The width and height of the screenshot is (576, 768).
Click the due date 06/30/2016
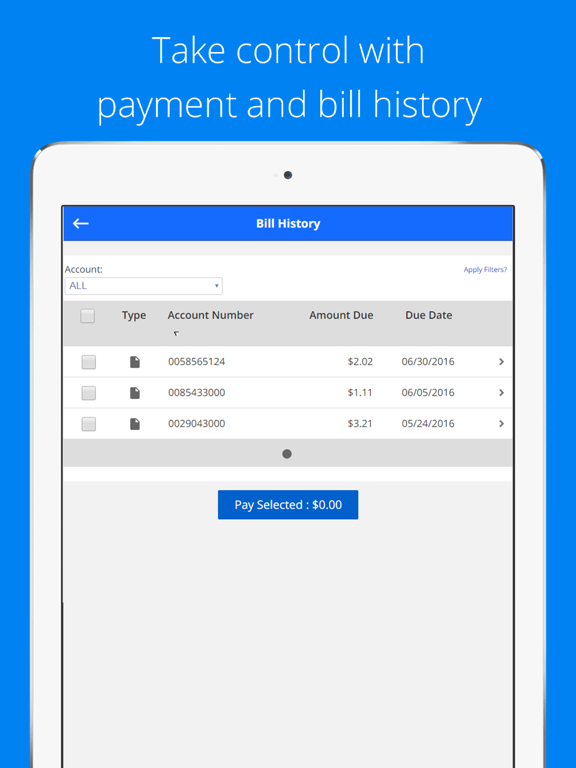pyautogui.click(x=428, y=361)
